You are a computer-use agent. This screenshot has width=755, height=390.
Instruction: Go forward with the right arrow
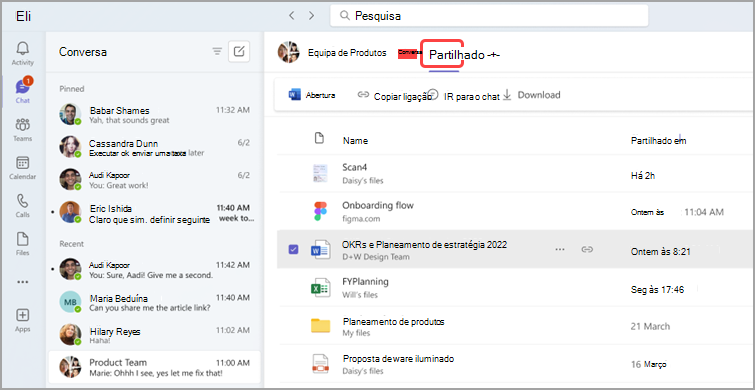(312, 15)
